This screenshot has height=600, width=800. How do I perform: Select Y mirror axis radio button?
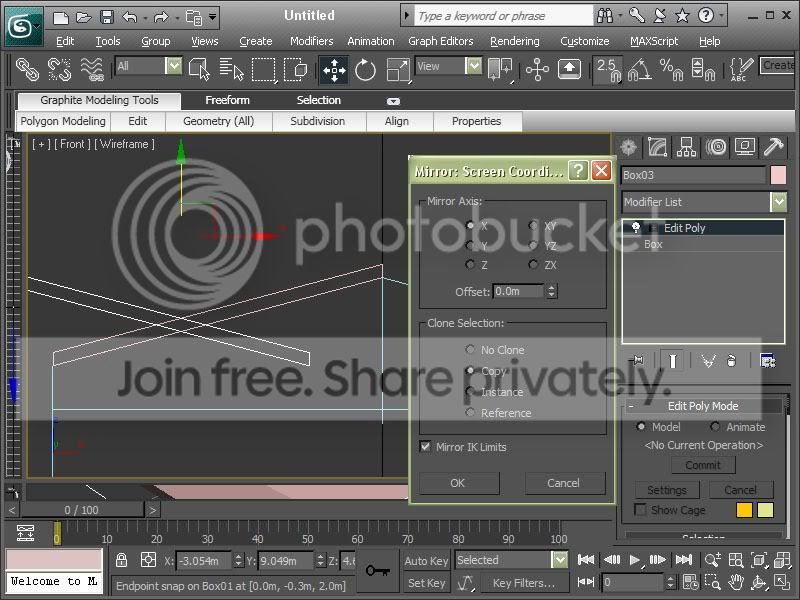point(470,245)
